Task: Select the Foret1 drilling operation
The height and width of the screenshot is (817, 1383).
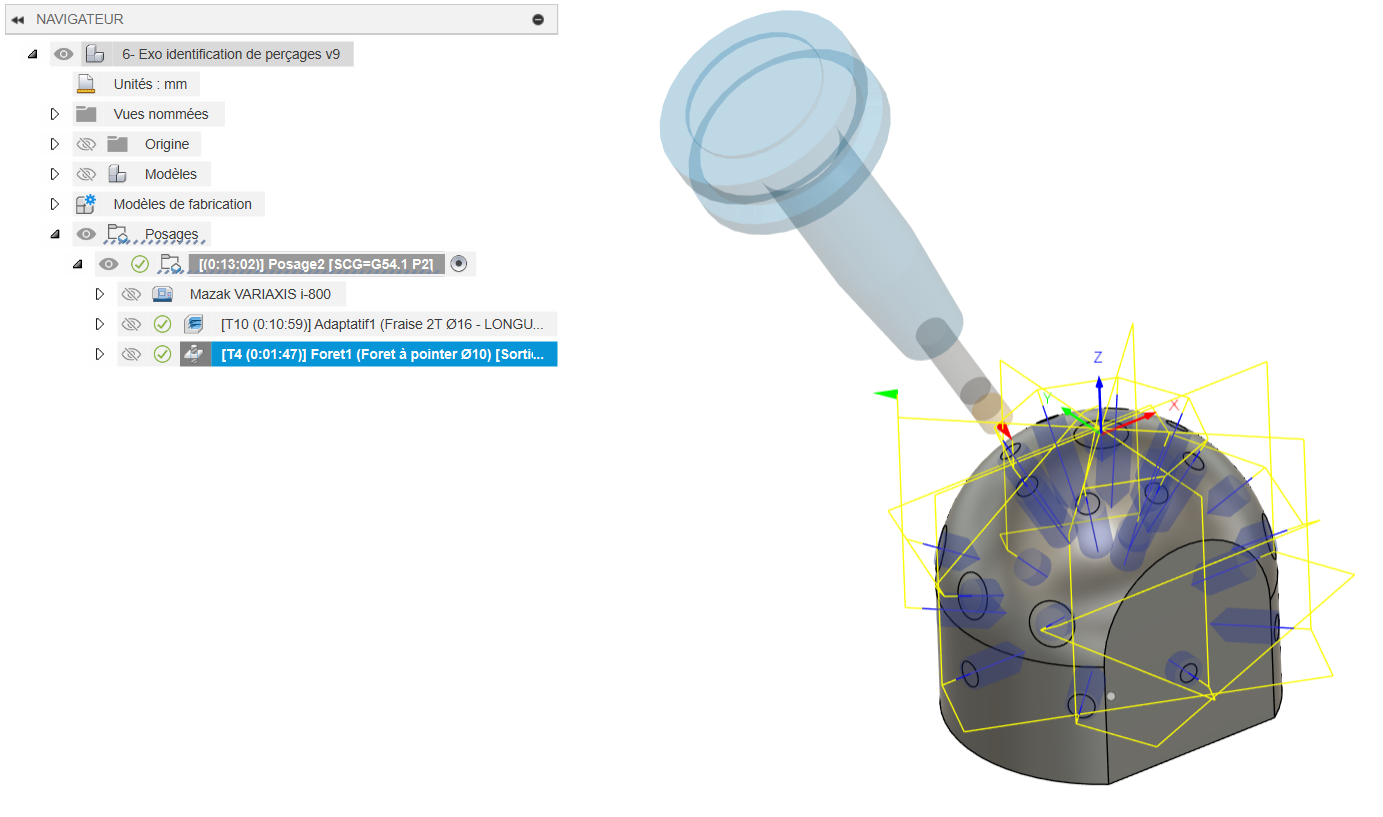Action: 382,354
